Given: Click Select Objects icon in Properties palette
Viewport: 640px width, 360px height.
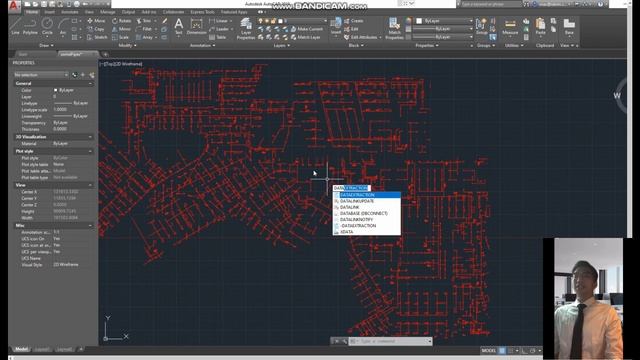Looking at the screenshot, I should 83,75.
